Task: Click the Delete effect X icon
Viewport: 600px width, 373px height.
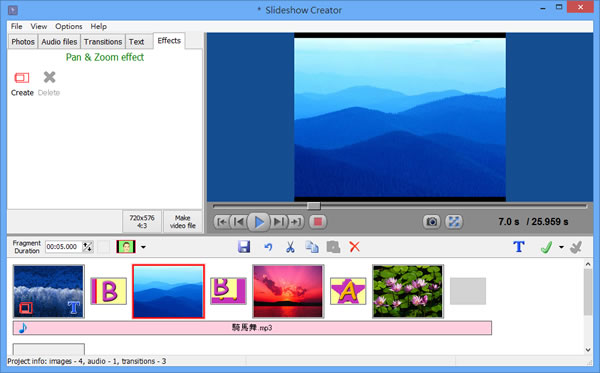Action: coord(49,77)
